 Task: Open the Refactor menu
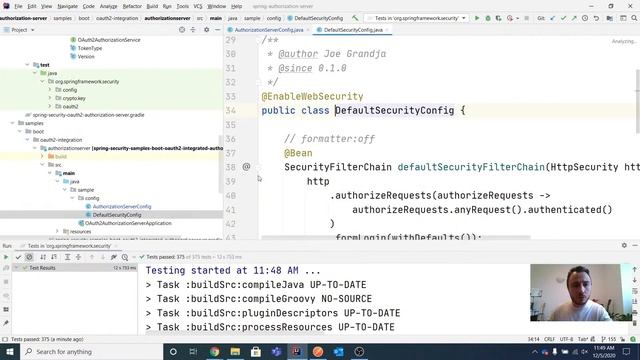tap(132, 6)
